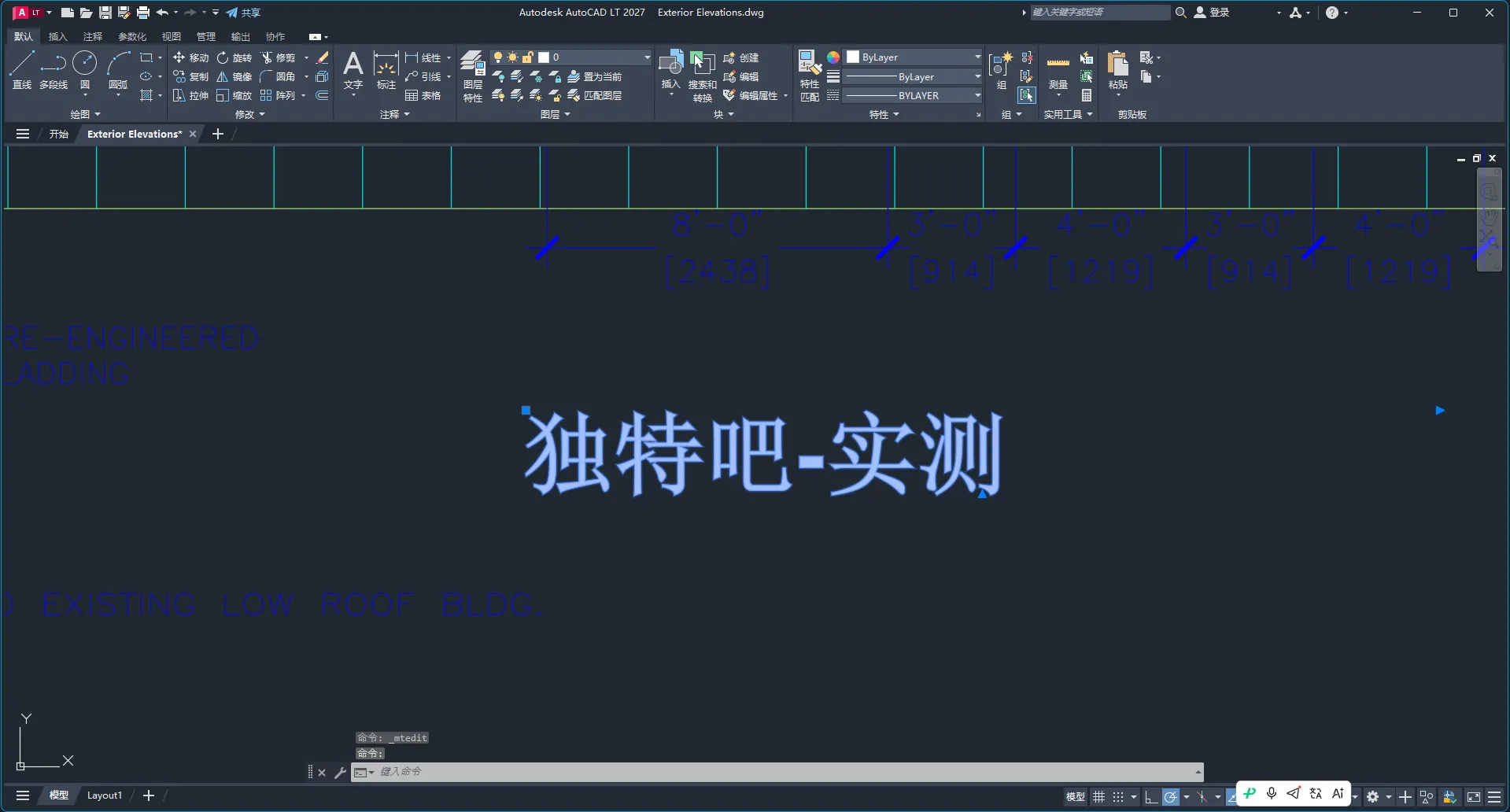Click 匹配图层 (Match Layer) button
Viewport: 1510px width, 812px height.
coord(595,95)
